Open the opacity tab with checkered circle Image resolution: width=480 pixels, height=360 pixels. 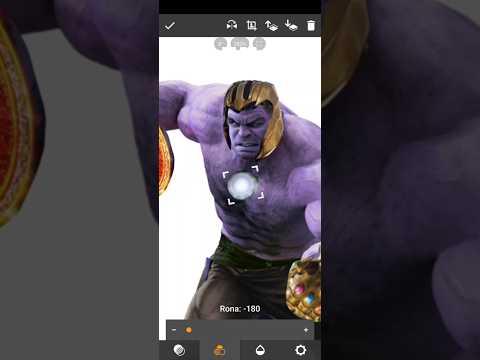tap(179, 350)
